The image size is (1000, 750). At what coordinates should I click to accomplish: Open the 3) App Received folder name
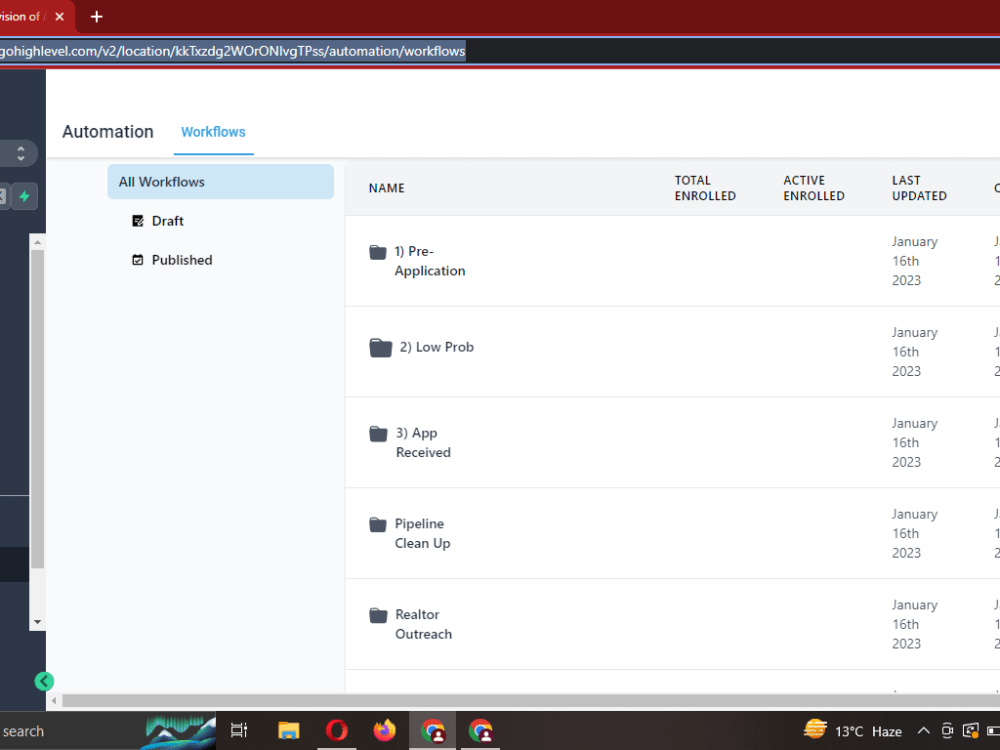(x=423, y=443)
